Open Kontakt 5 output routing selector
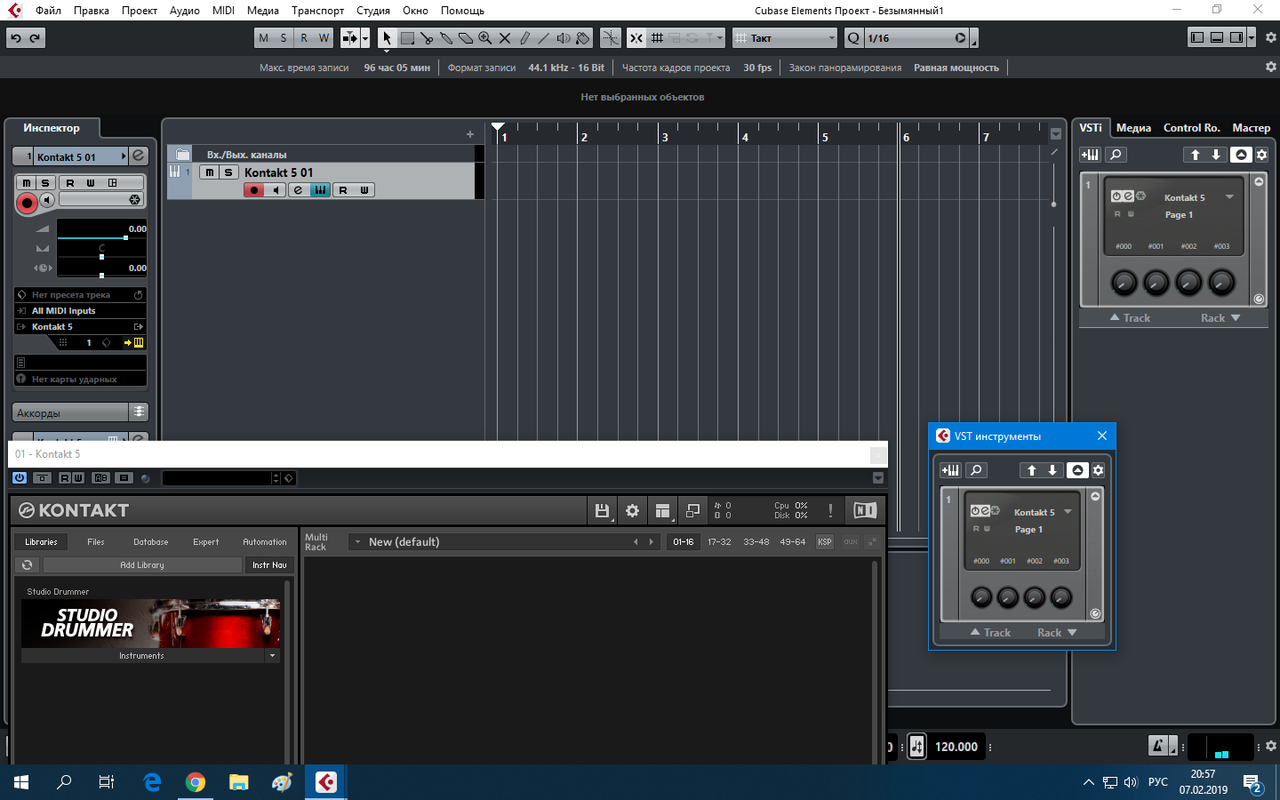 (x=80, y=327)
